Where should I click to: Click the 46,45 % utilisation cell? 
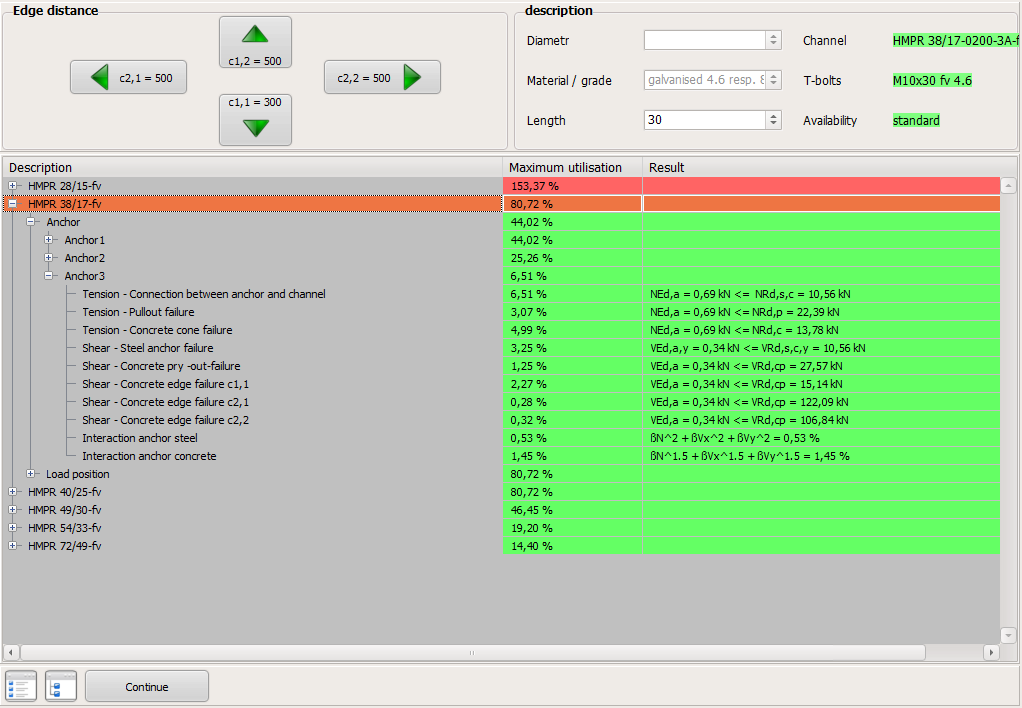(x=572, y=510)
